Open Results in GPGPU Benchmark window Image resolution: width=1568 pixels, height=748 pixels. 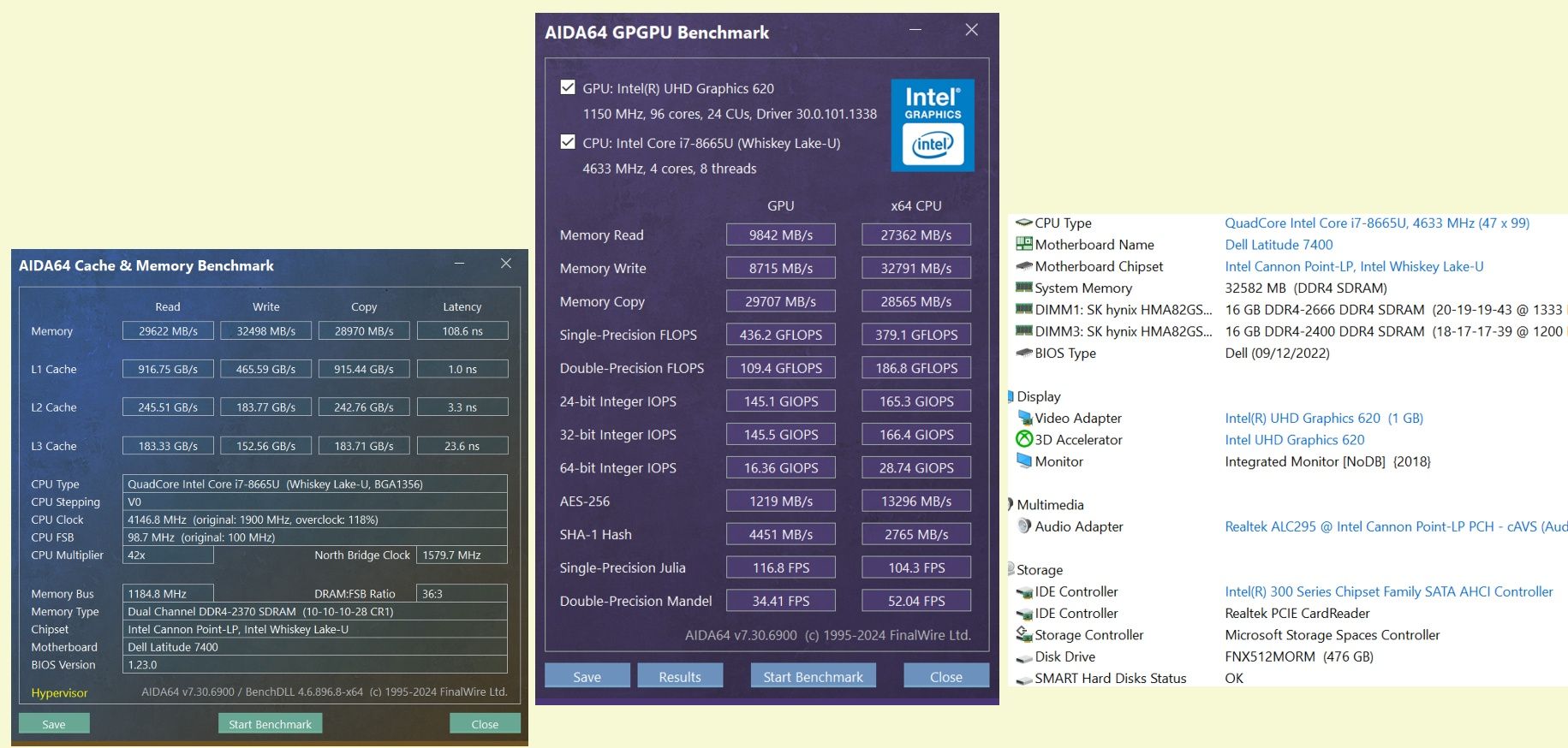tap(680, 676)
